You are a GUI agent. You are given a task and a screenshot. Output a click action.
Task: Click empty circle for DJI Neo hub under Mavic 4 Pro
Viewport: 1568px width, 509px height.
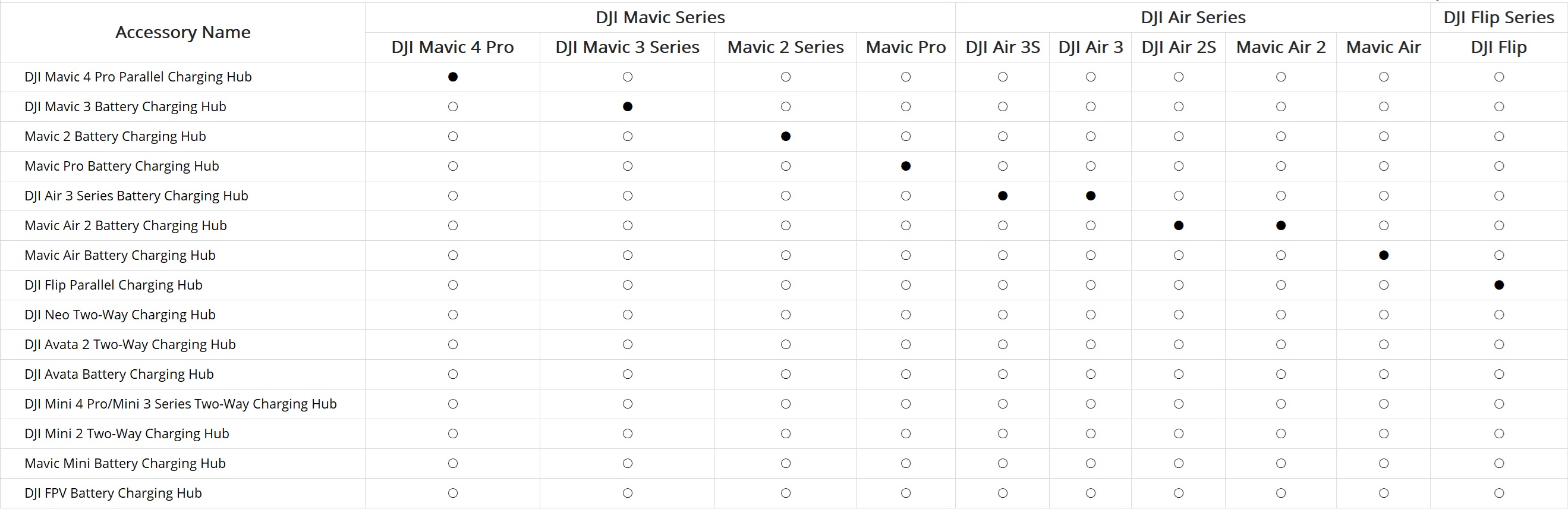452,315
